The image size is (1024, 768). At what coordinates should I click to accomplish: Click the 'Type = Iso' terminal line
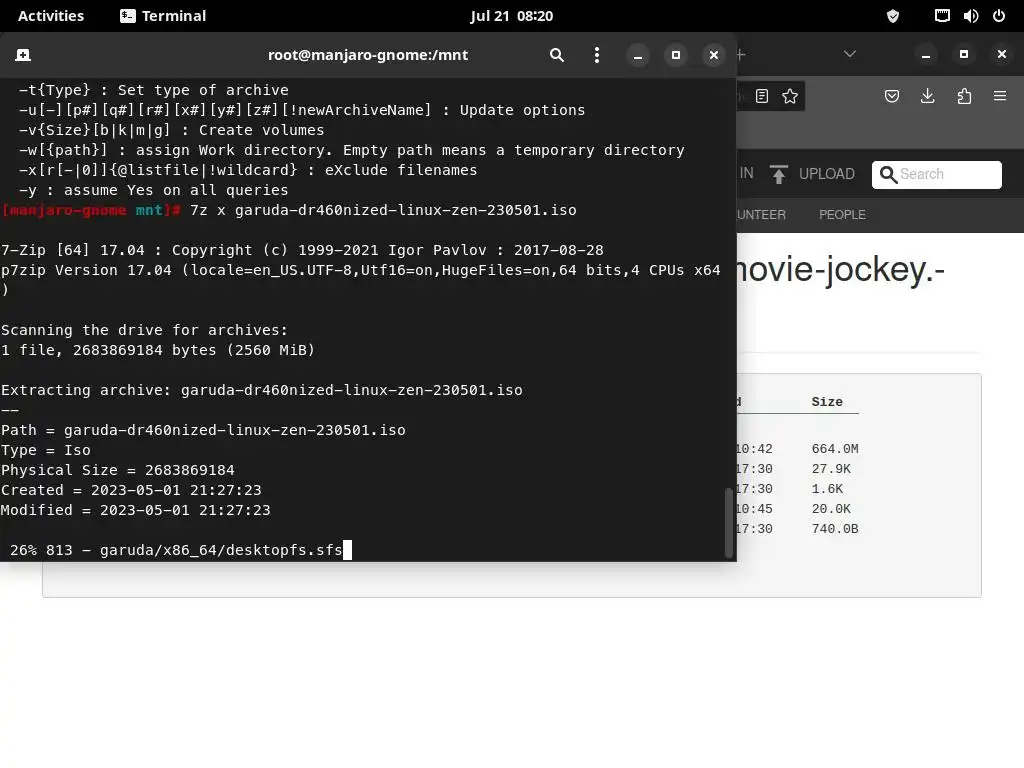click(46, 450)
